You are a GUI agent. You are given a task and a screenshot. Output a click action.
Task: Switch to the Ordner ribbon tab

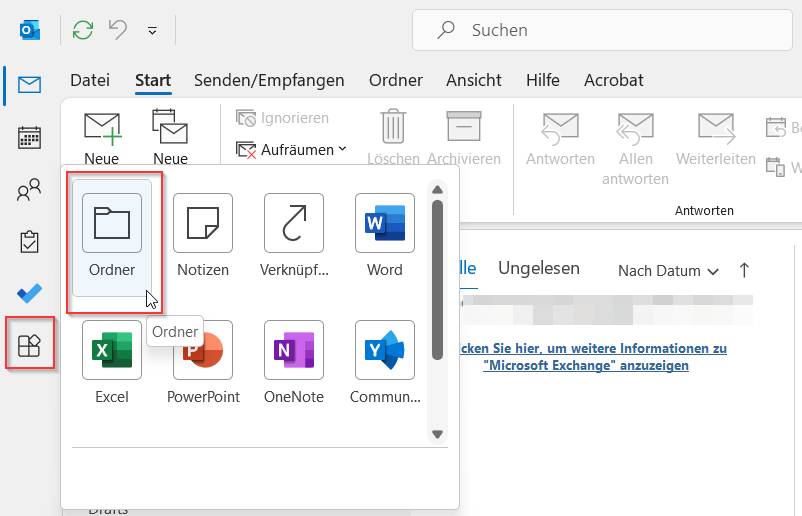pos(396,80)
